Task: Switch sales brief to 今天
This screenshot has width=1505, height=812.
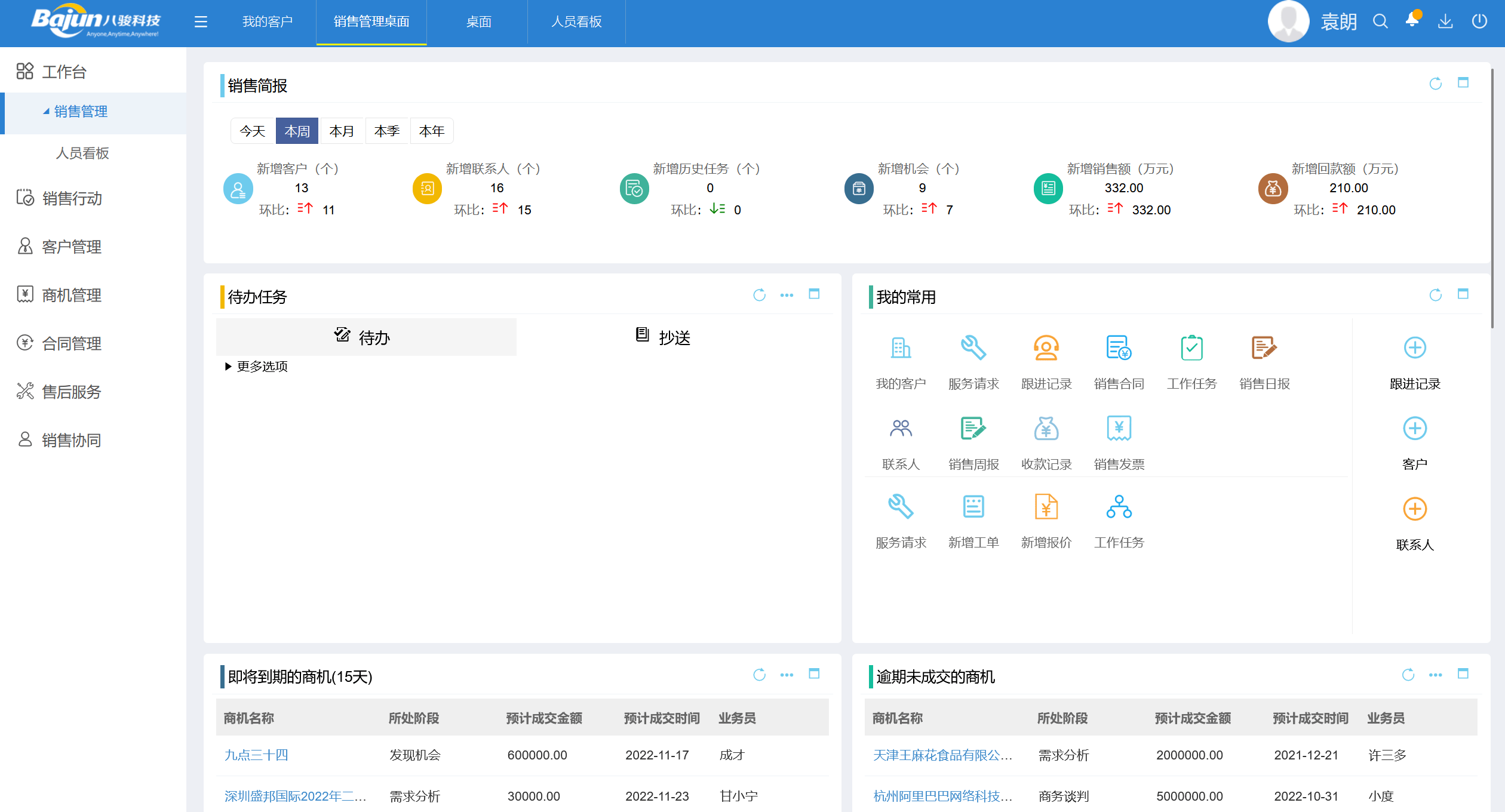Action: (x=252, y=131)
